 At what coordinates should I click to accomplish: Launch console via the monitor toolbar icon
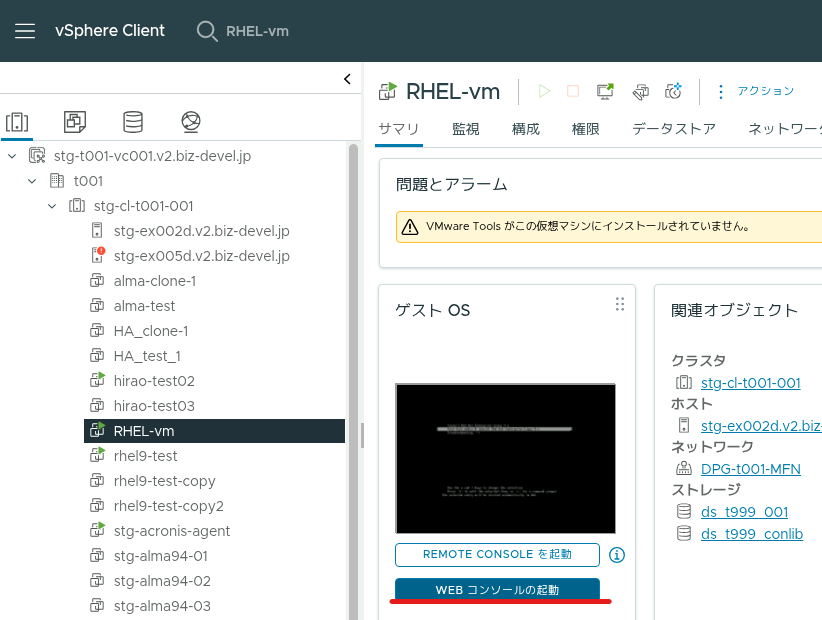605,91
